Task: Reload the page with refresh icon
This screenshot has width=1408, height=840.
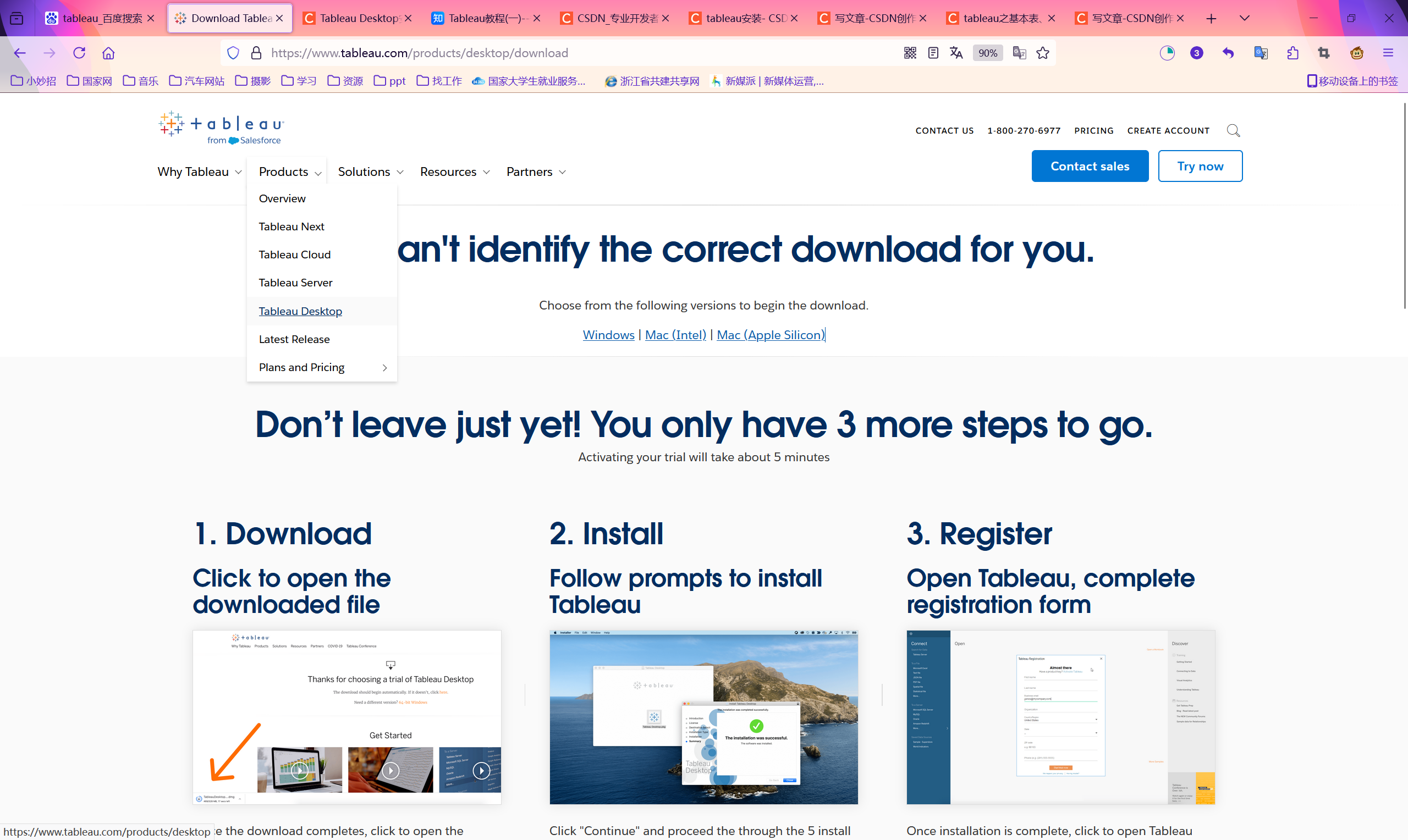Action: tap(79, 53)
